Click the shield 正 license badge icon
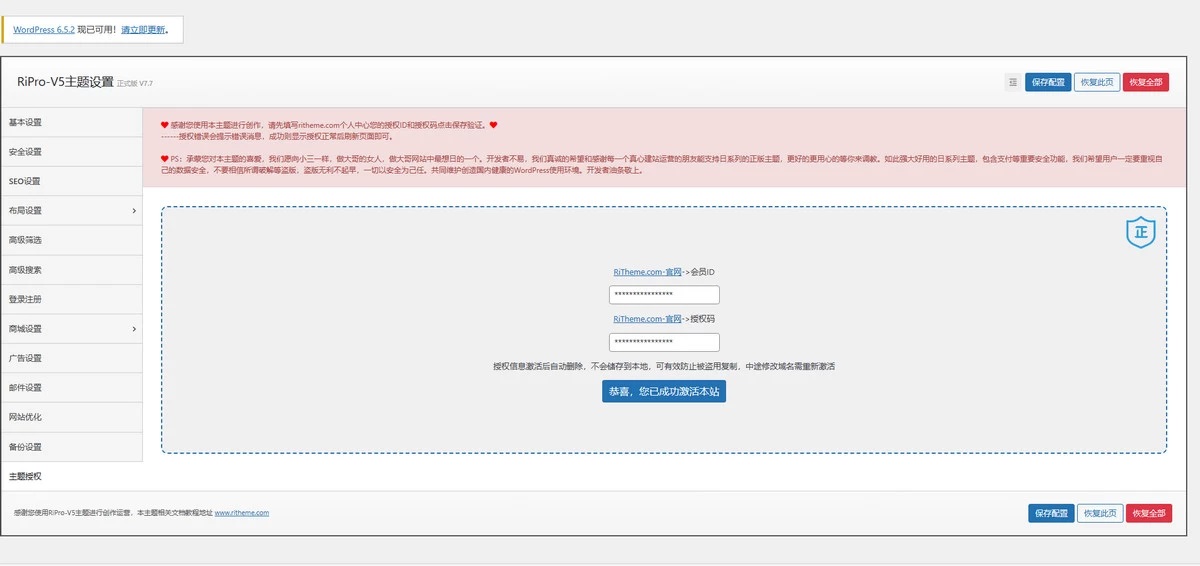 coord(1141,232)
